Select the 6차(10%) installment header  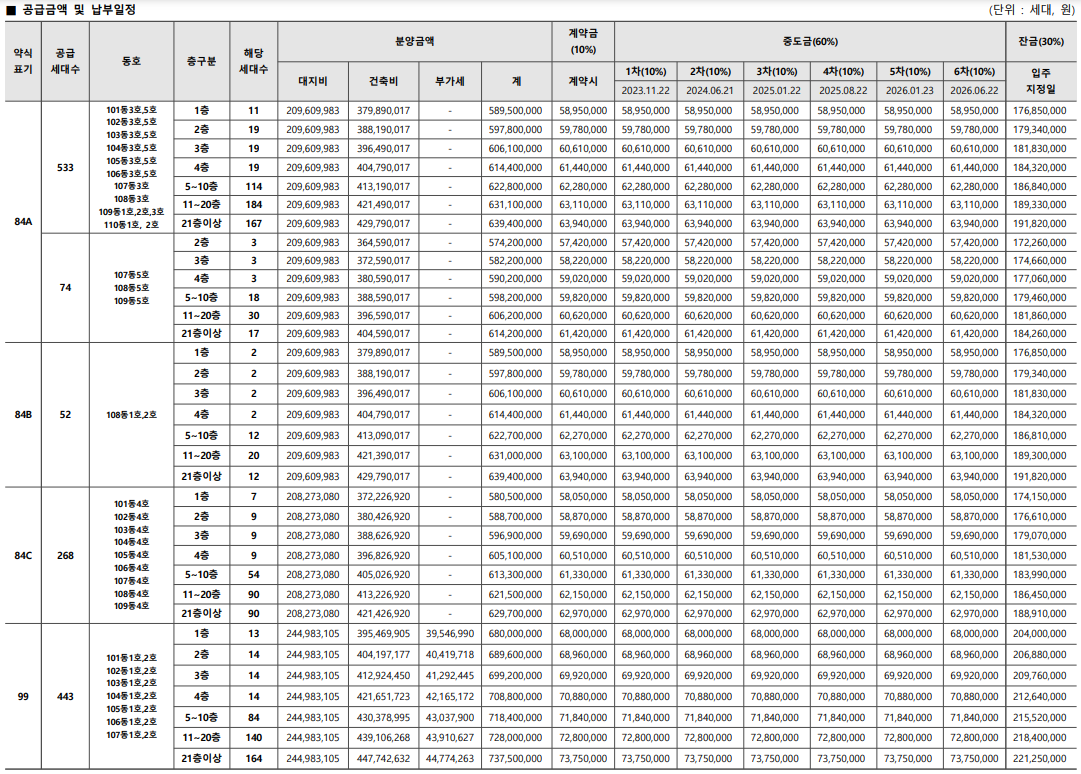pos(974,72)
